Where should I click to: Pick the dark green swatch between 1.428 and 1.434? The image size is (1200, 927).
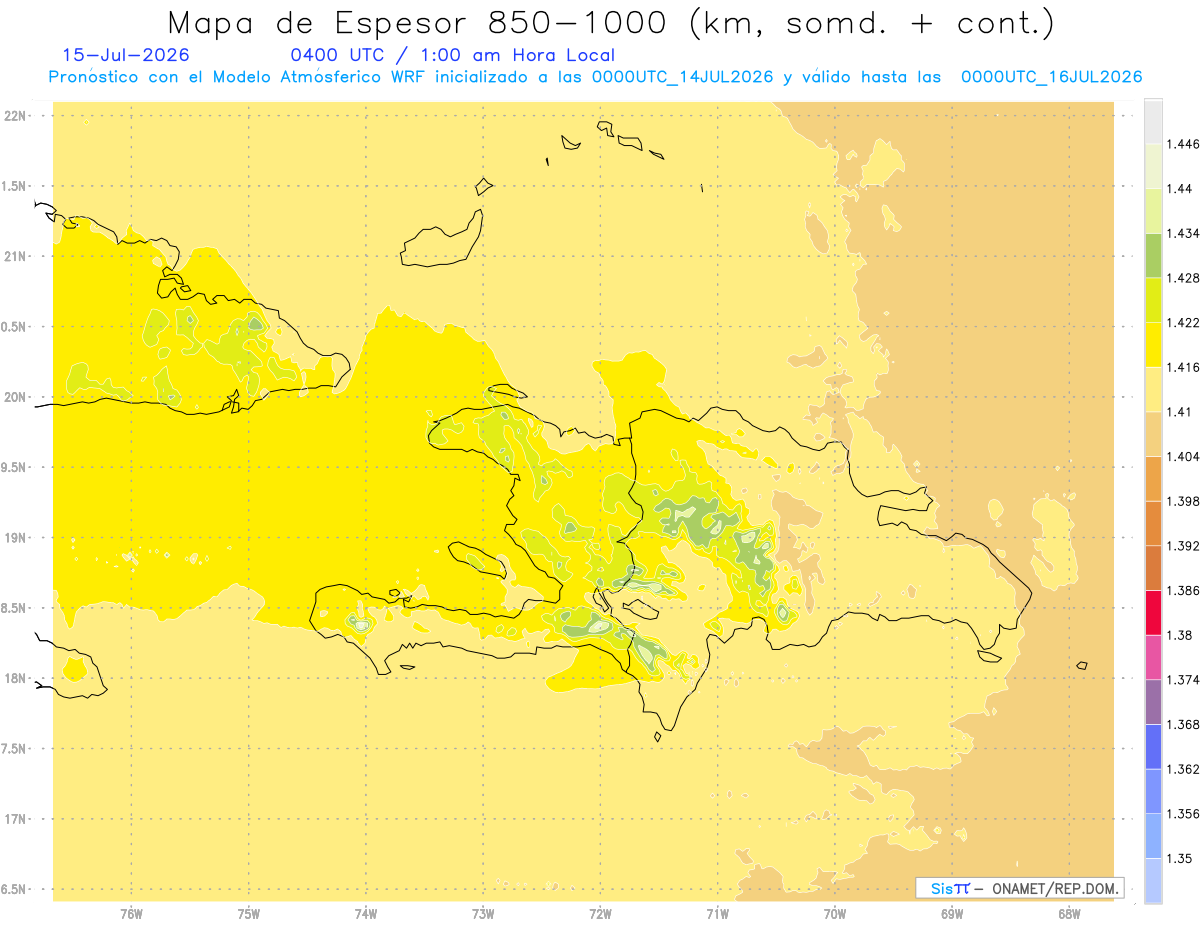1153,256
